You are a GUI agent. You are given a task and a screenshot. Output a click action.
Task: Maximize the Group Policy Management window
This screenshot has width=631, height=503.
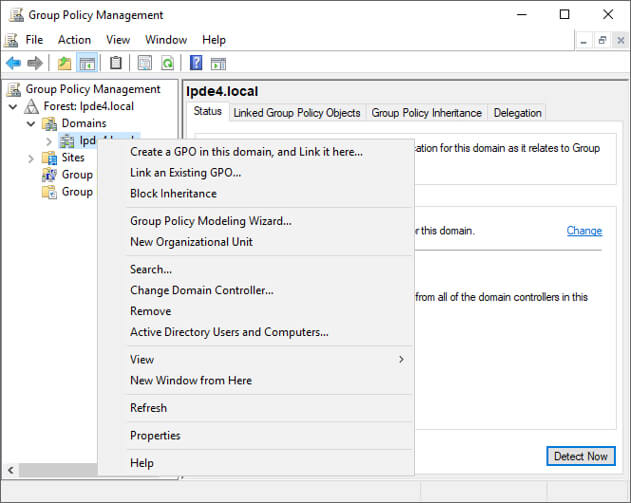click(565, 15)
